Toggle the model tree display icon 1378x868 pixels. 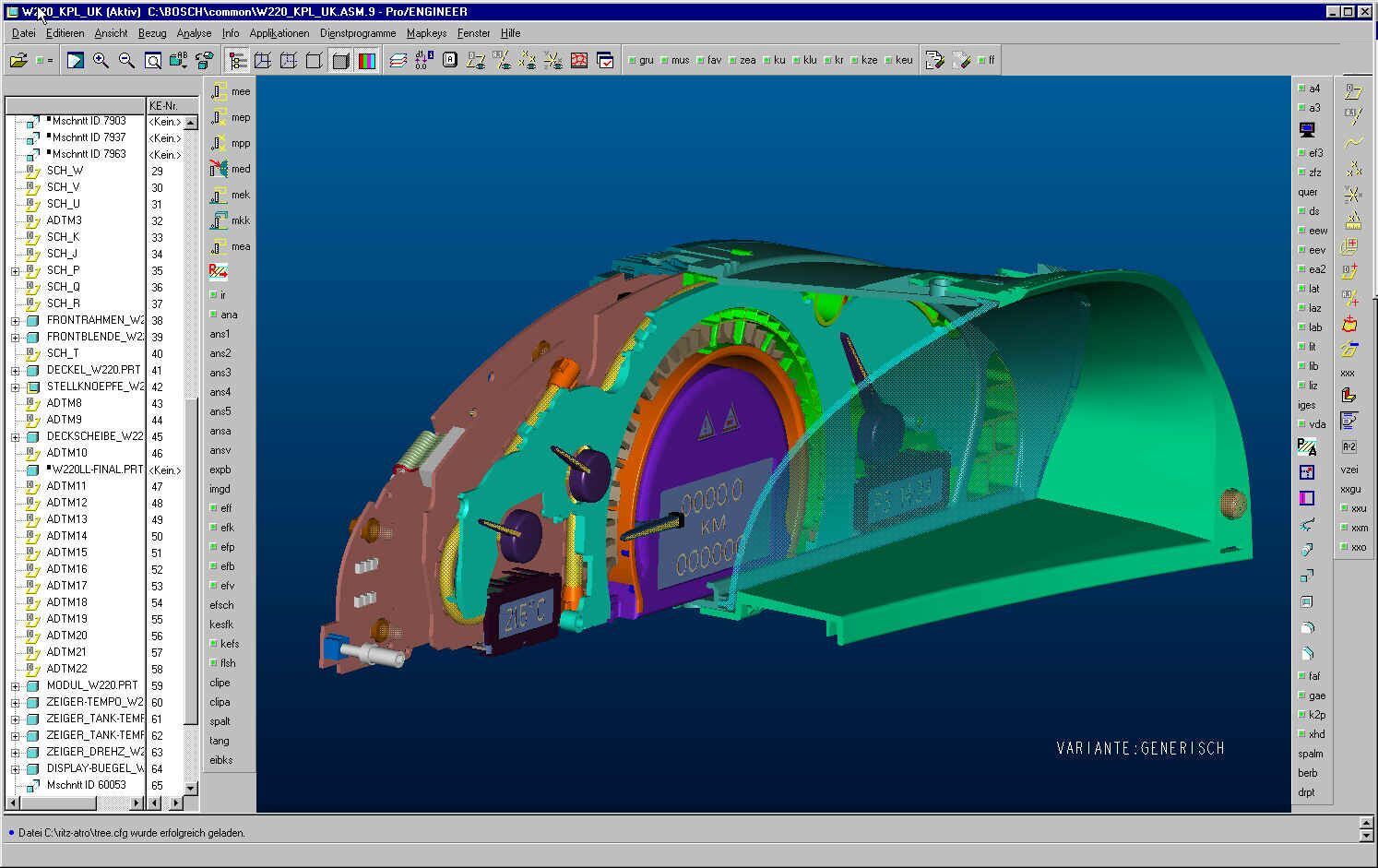(x=238, y=61)
